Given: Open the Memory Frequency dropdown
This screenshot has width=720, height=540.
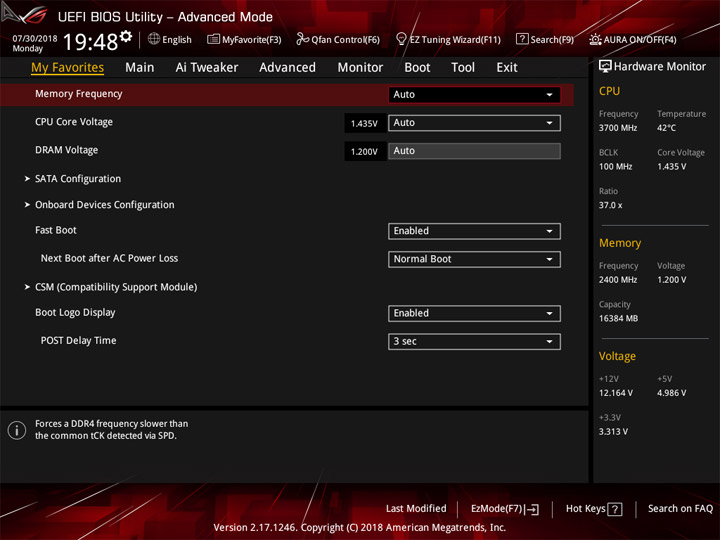Looking at the screenshot, I should pyautogui.click(x=474, y=95).
